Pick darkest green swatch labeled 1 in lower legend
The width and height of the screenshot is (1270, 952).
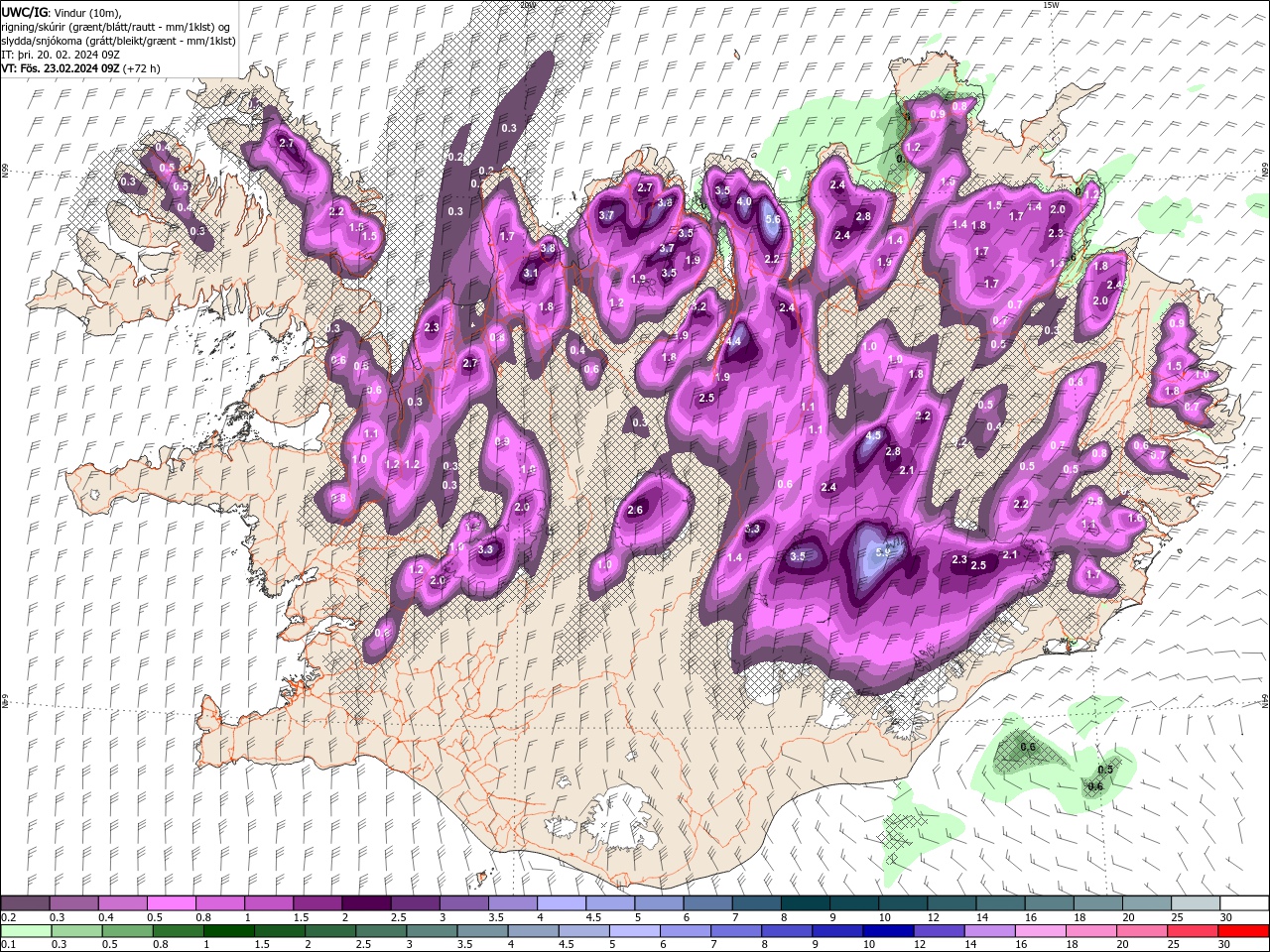tap(228, 931)
